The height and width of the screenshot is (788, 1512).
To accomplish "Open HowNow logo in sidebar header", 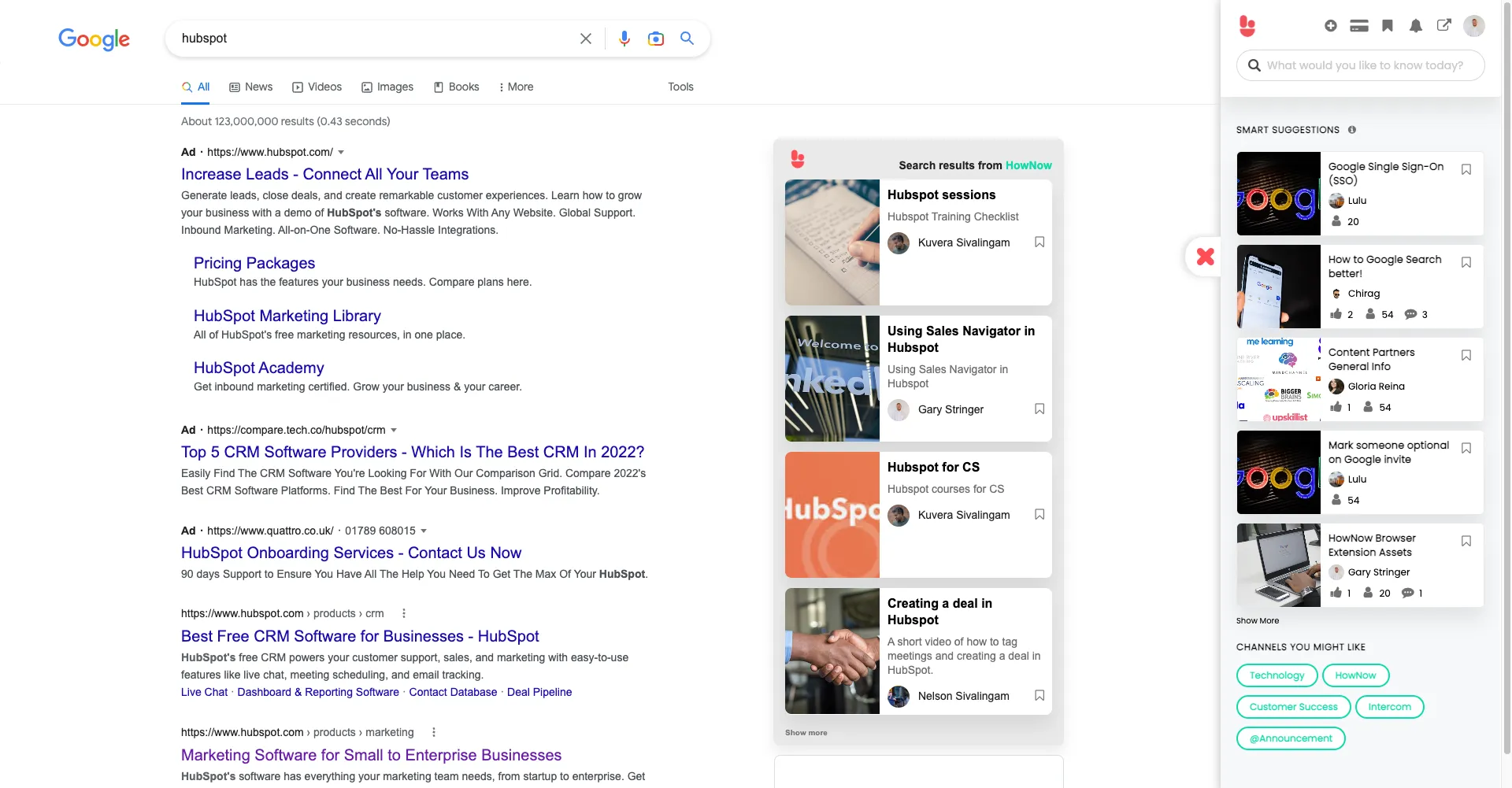I will tap(1247, 26).
